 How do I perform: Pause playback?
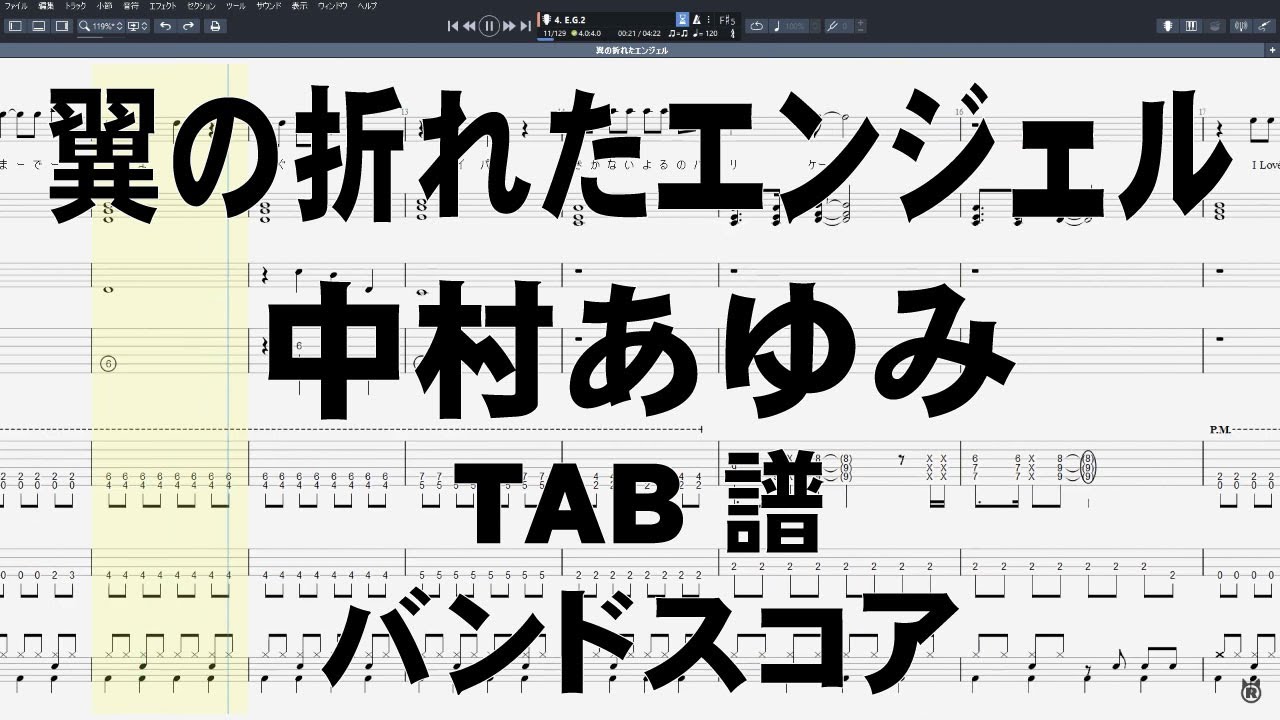click(x=489, y=26)
